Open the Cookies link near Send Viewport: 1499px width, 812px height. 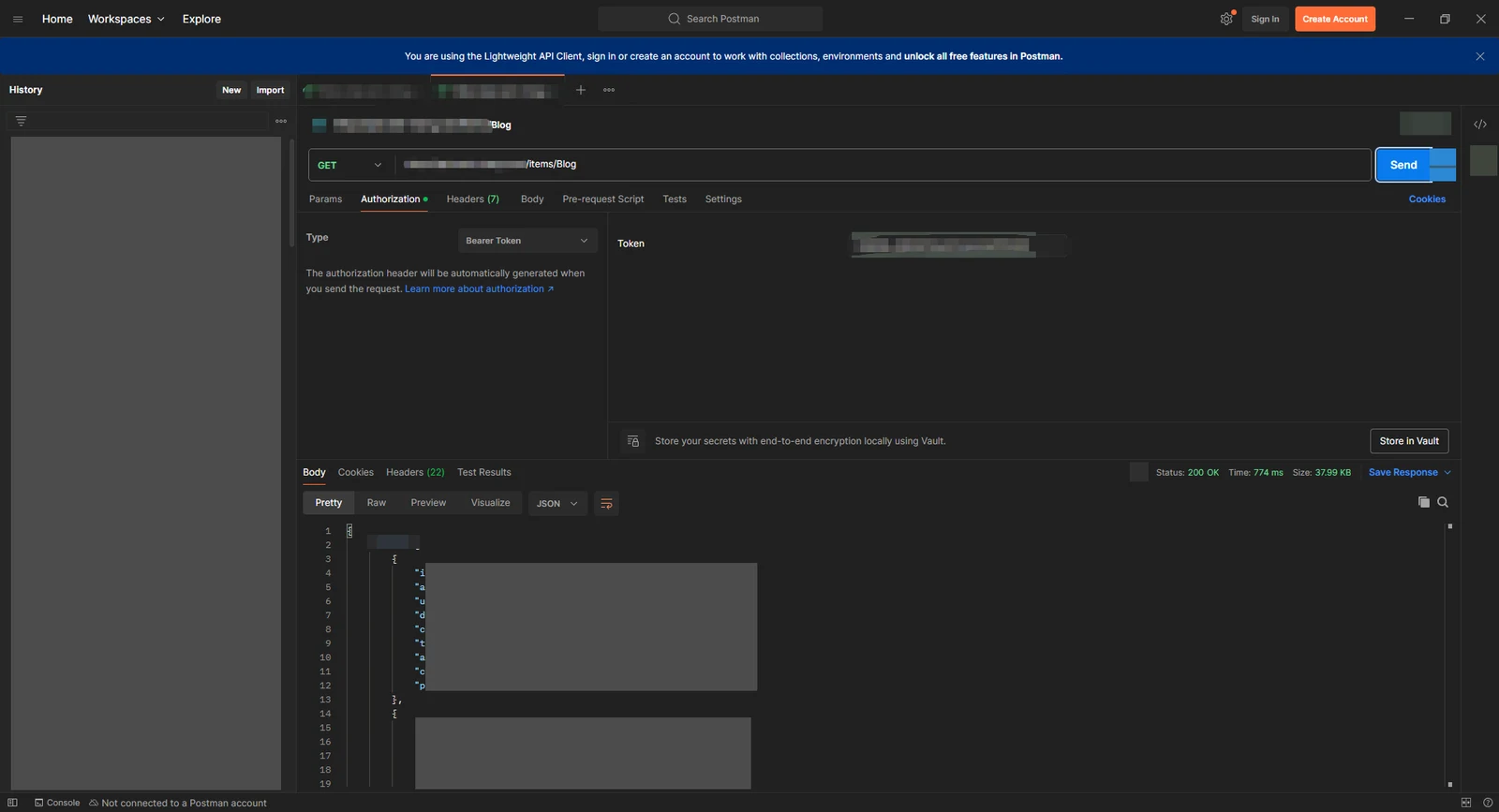coord(1427,199)
